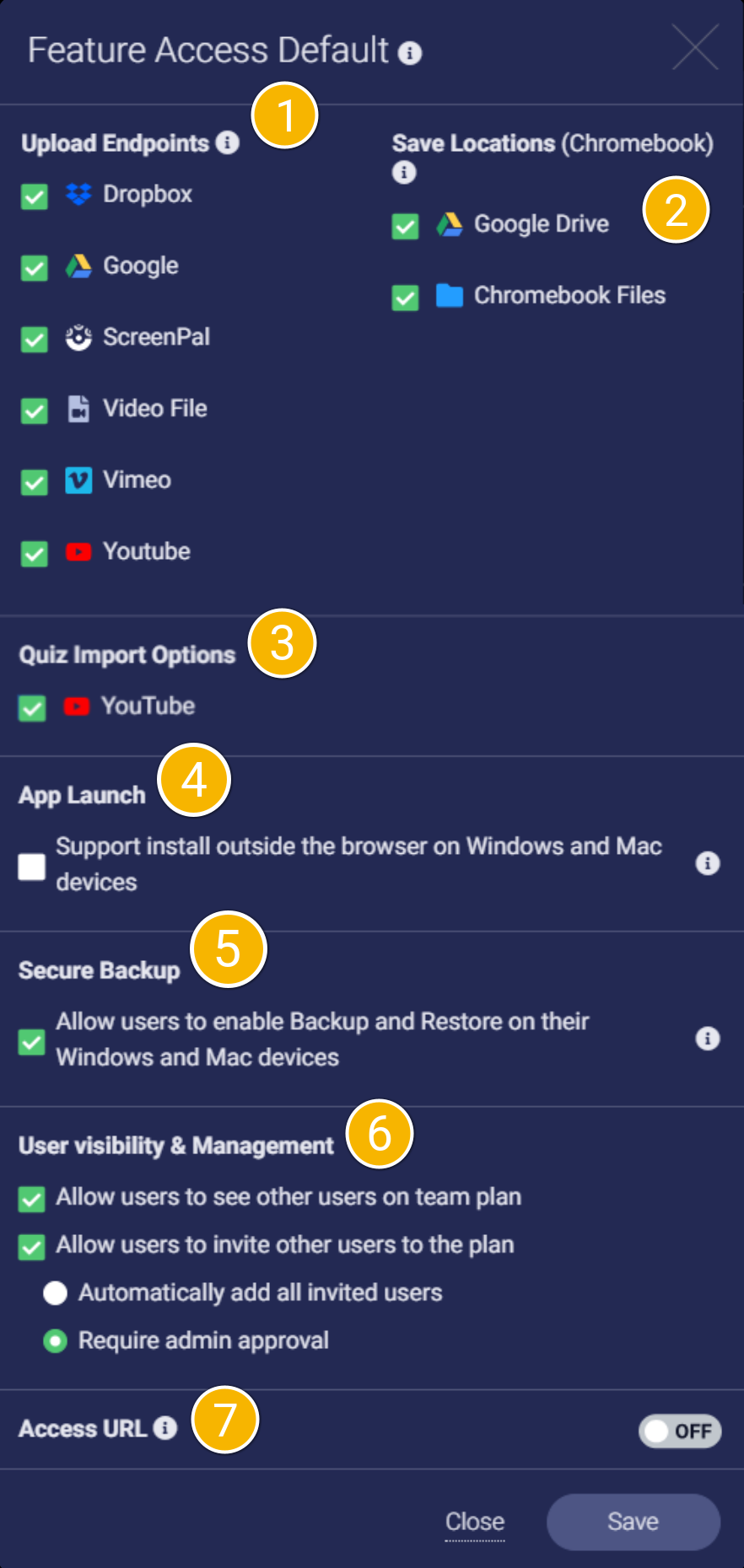Click info icon under Save Locations heading
The image size is (744, 1568).
(x=404, y=173)
